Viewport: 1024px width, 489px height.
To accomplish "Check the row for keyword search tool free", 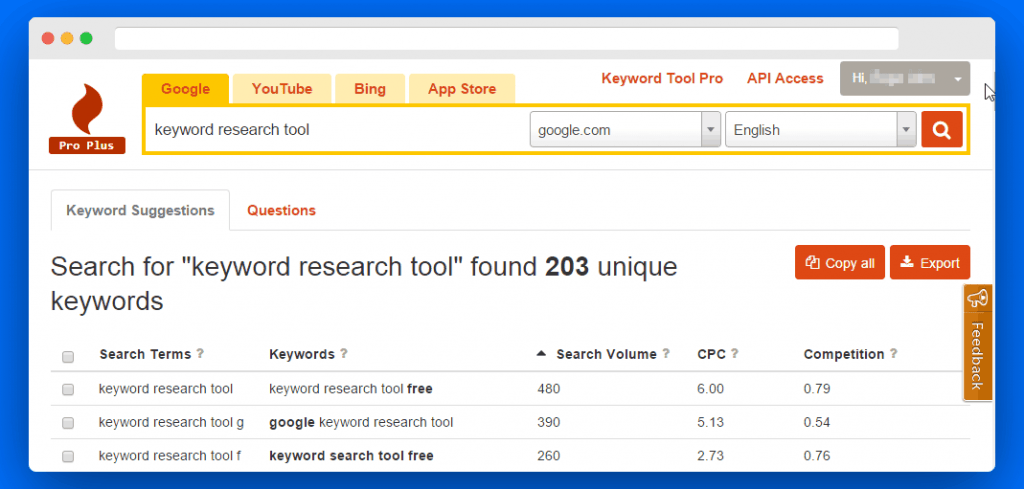I will pyautogui.click(x=68, y=456).
